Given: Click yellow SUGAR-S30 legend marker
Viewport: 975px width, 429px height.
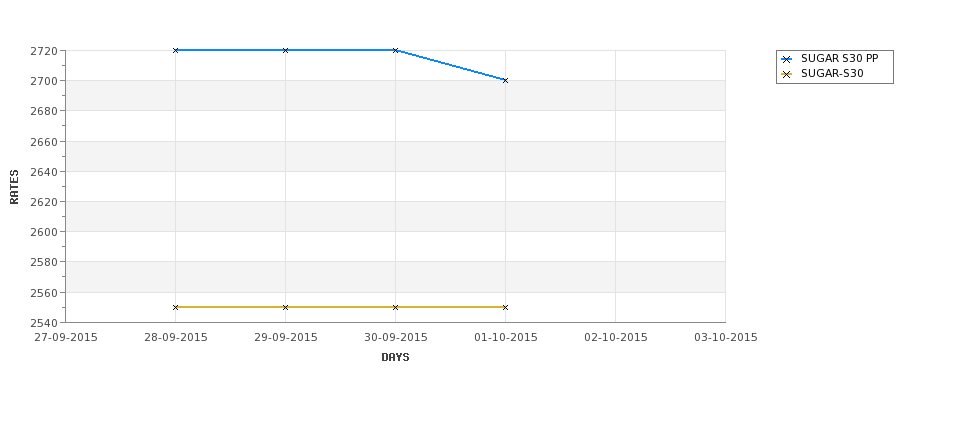Looking at the screenshot, I should tap(787, 74).
